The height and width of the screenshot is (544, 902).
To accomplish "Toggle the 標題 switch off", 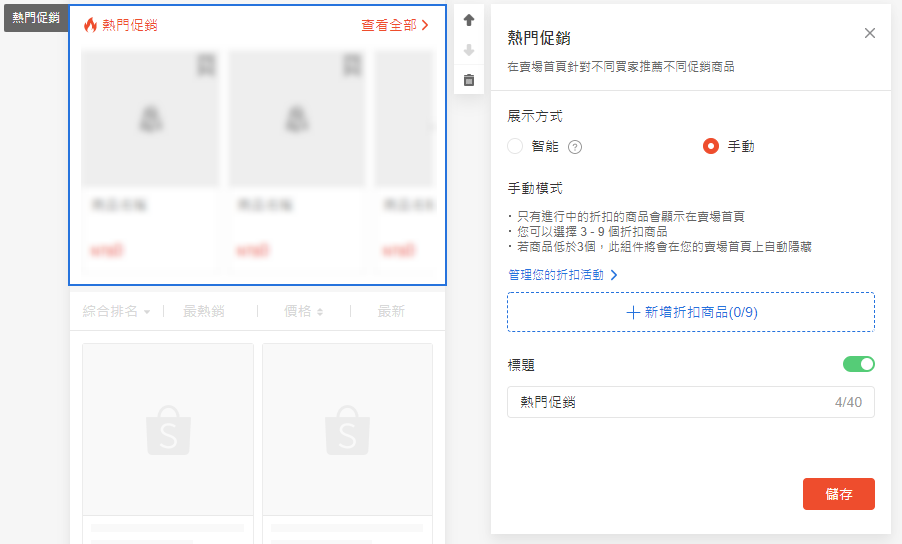I will pyautogui.click(x=858, y=364).
